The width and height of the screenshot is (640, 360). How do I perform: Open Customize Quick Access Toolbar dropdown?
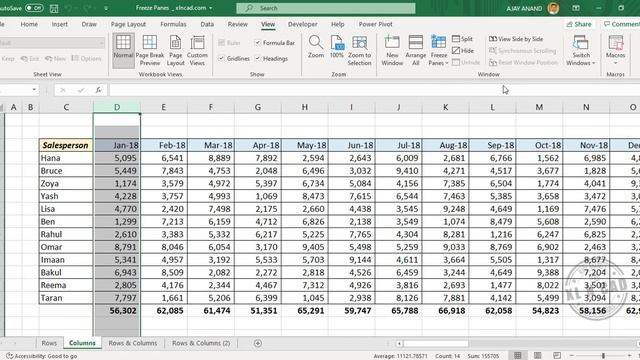coord(106,8)
